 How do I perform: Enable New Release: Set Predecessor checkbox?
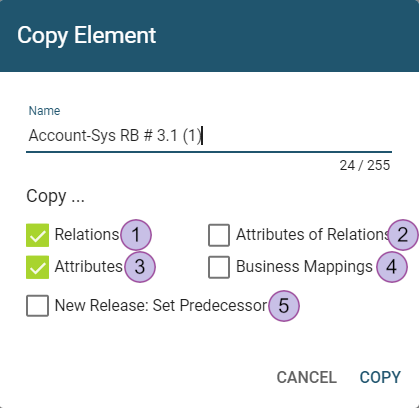tap(37, 306)
